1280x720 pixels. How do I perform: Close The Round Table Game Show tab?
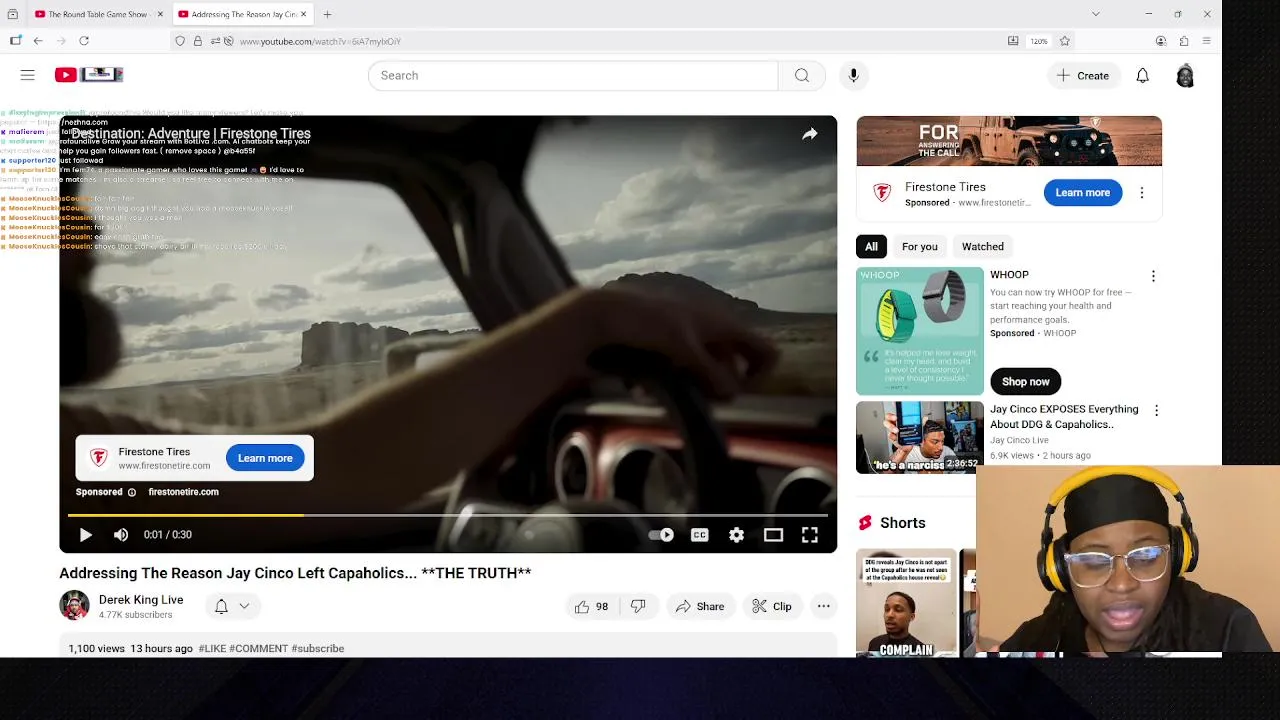coord(160,14)
